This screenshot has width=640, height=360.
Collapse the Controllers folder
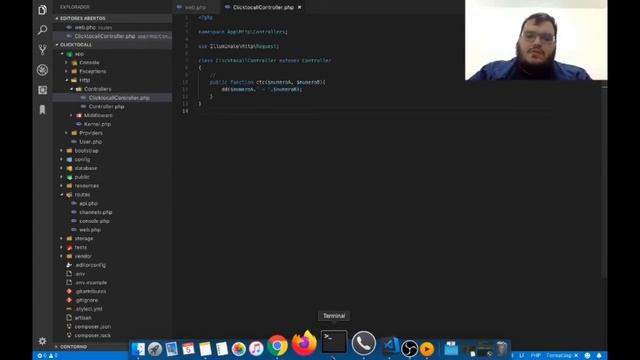pos(98,89)
